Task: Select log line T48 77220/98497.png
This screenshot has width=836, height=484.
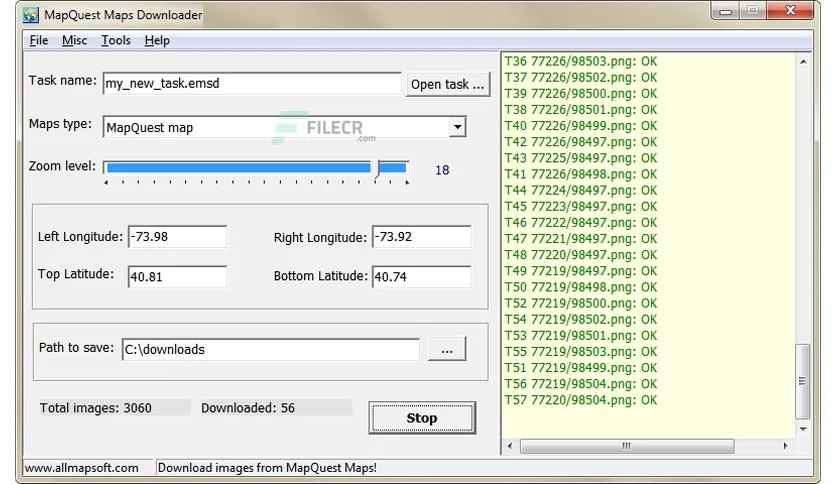Action: click(581, 255)
